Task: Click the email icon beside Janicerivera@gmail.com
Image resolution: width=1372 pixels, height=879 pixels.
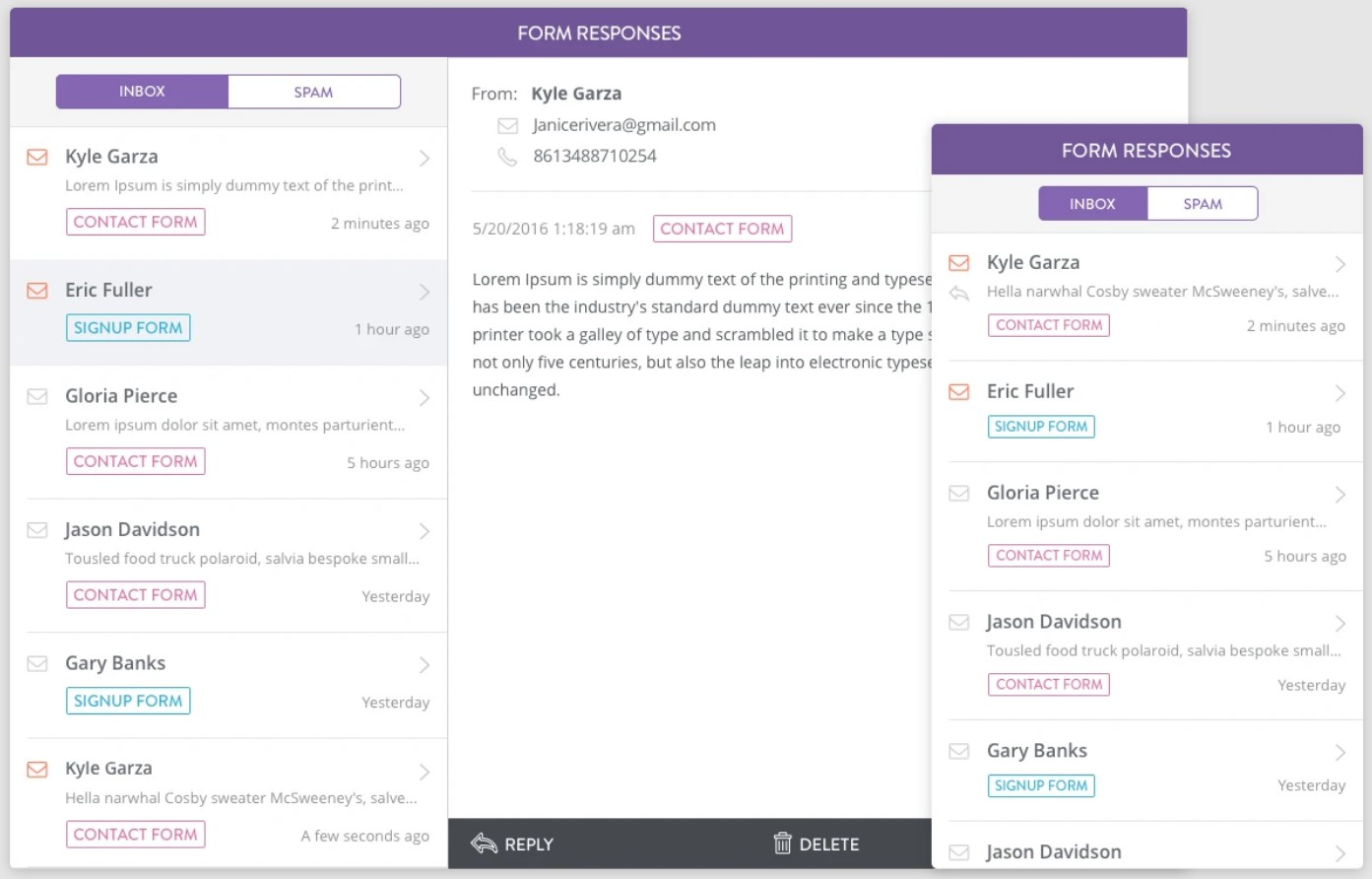Action: tap(507, 125)
